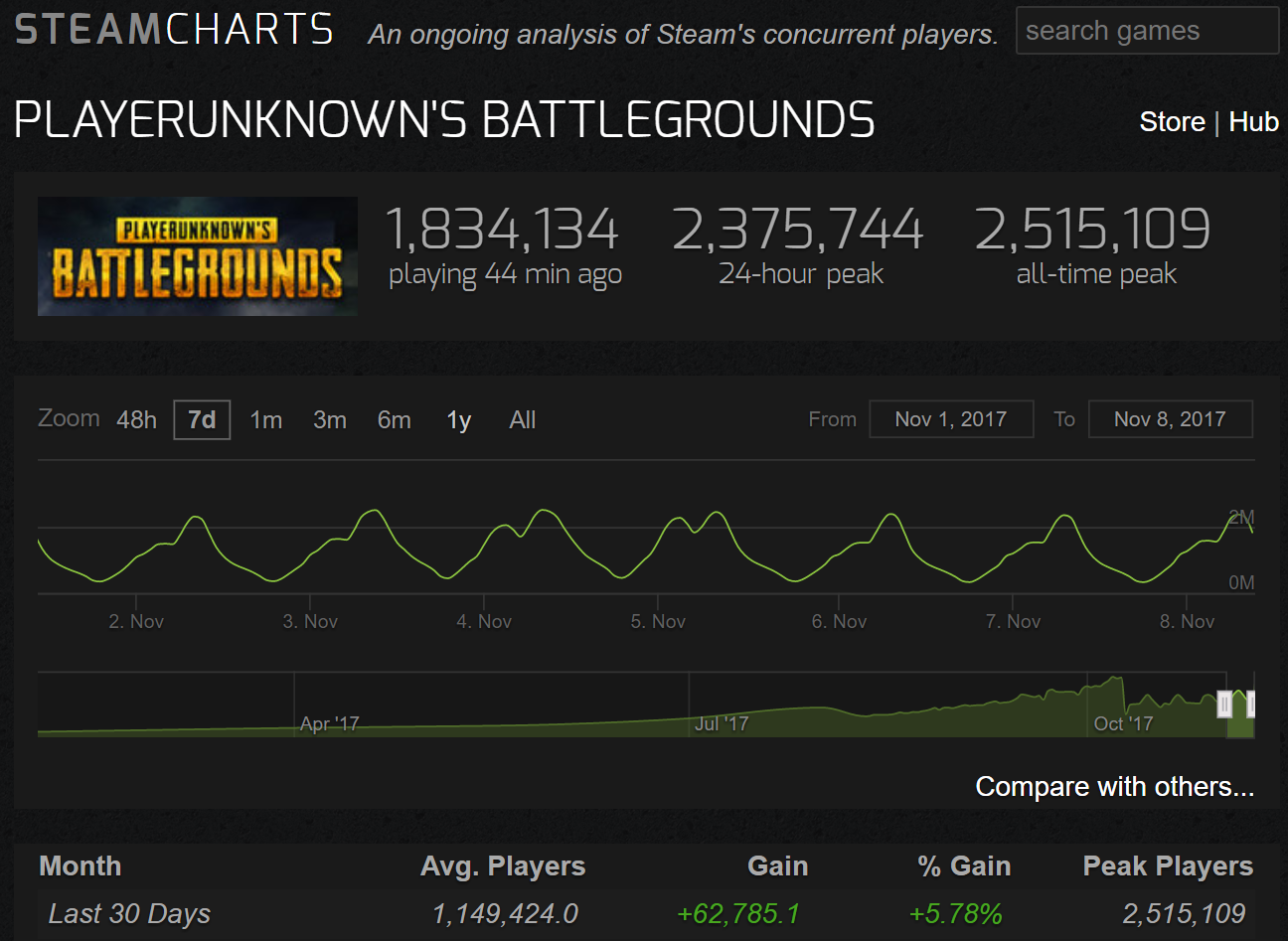
Task: Click Compare with others link
Action: (1114, 787)
